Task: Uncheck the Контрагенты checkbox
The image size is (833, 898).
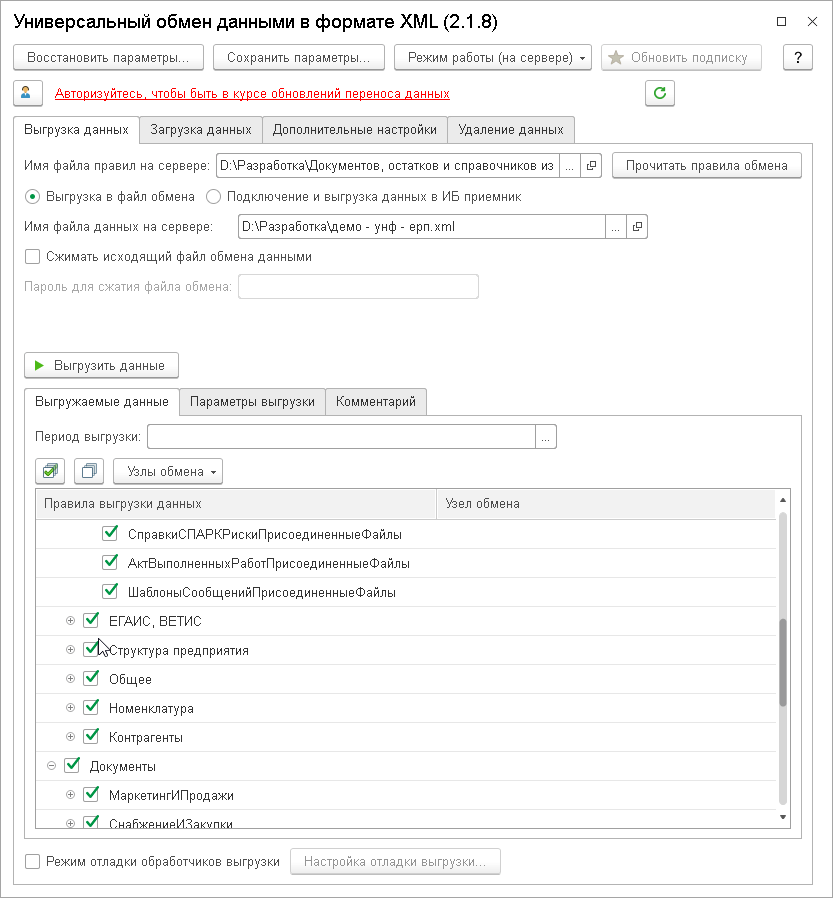Action: tap(91, 737)
